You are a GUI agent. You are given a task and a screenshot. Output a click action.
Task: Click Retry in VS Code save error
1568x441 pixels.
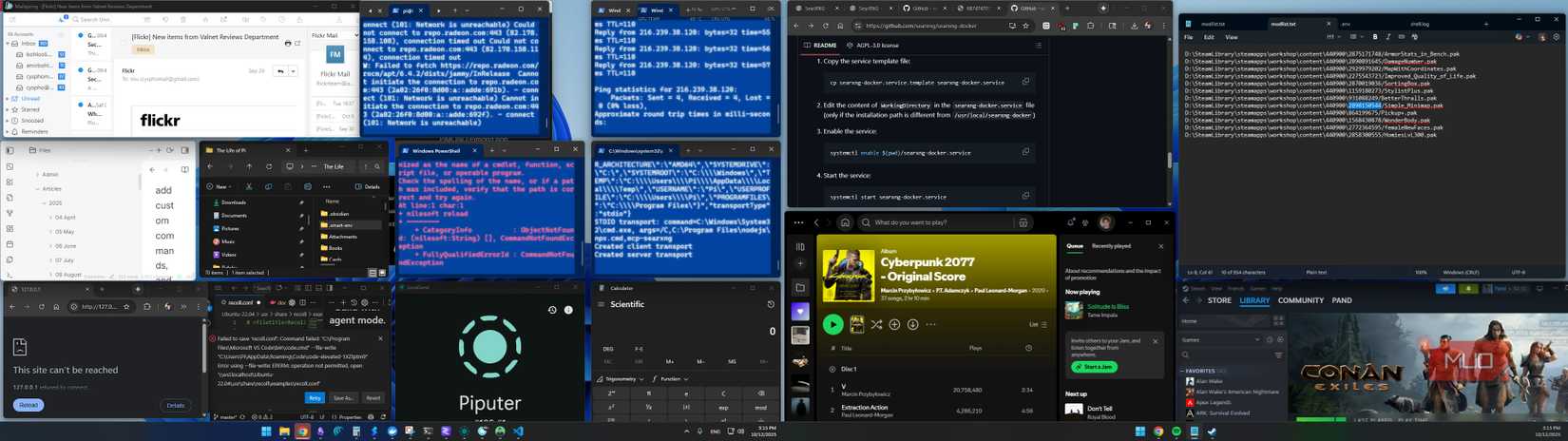point(315,398)
